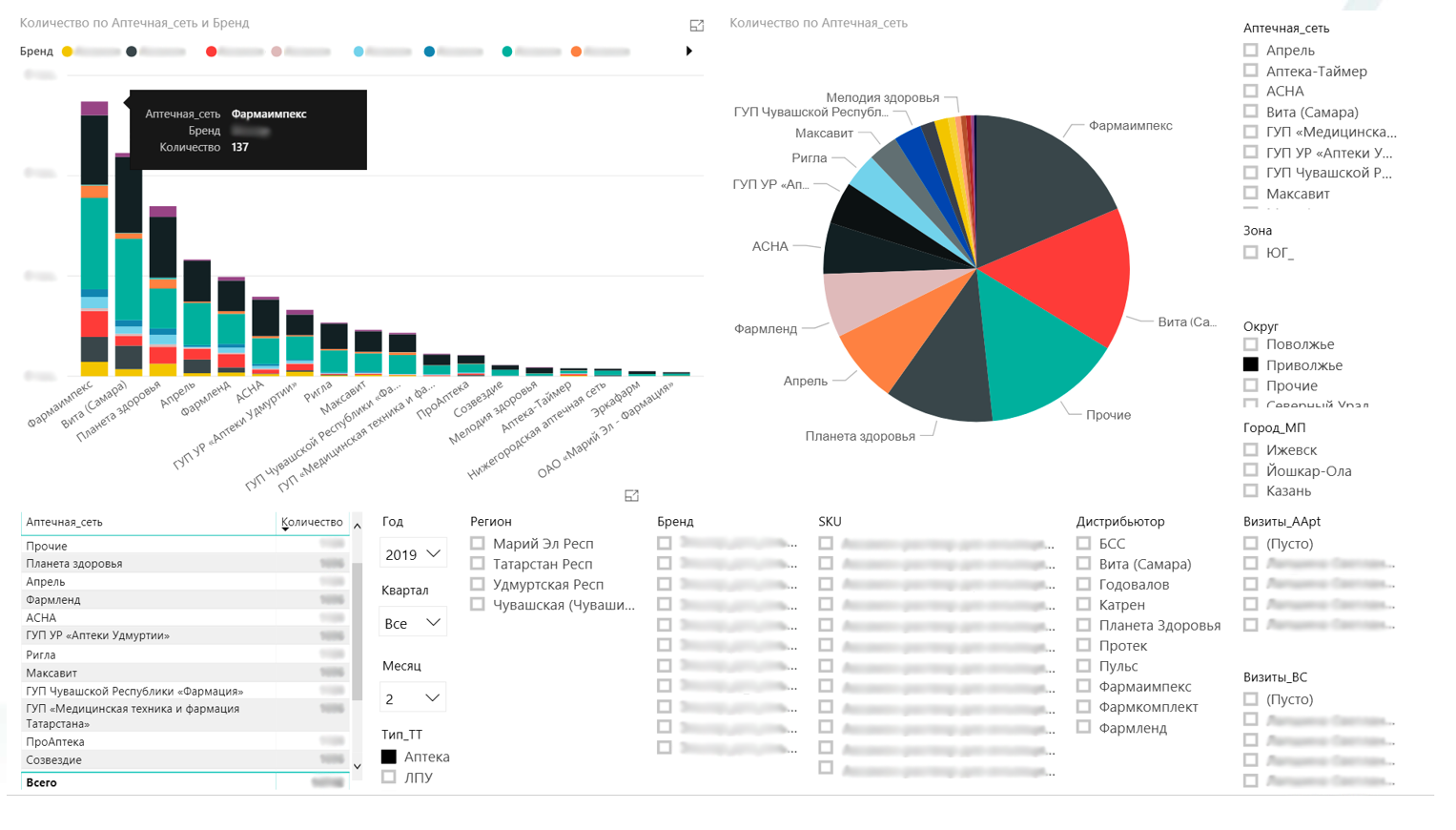Viewport: 1456px width, 830px height.
Task: Tick Апрель pharmacy chain checkbox
Action: click(x=1251, y=50)
